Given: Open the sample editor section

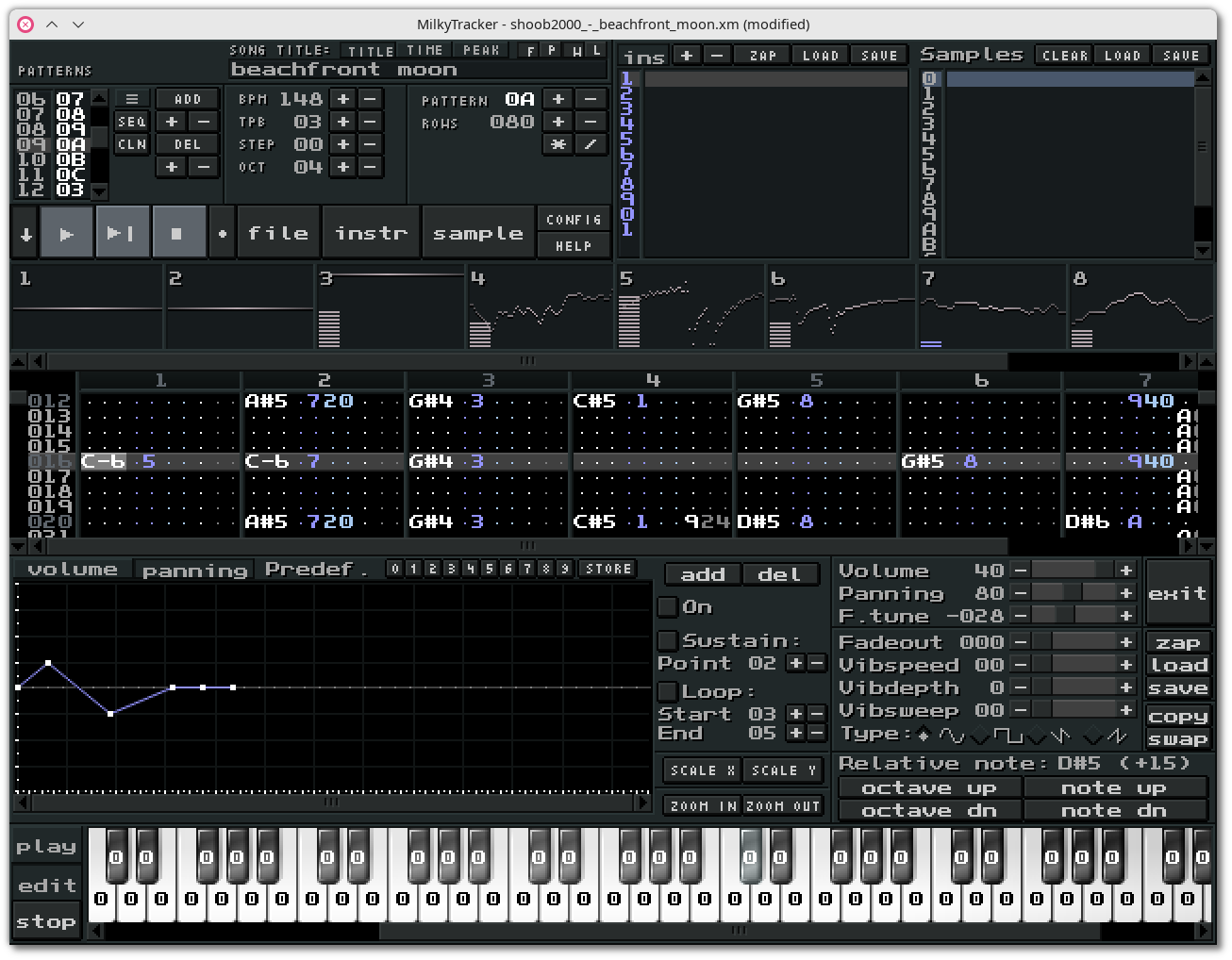Looking at the screenshot, I should [x=478, y=233].
